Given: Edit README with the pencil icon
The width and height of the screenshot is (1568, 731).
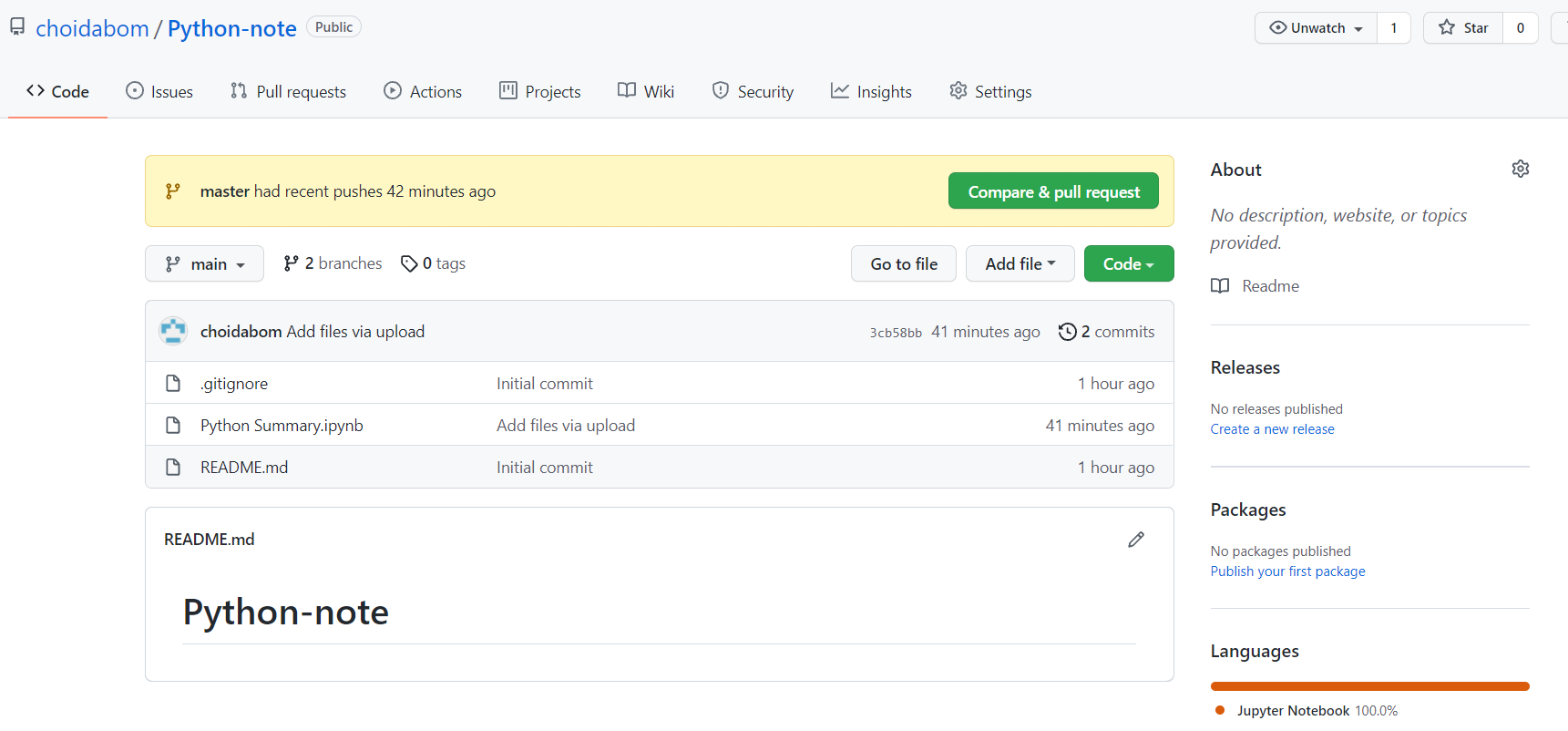Looking at the screenshot, I should coord(1136,540).
